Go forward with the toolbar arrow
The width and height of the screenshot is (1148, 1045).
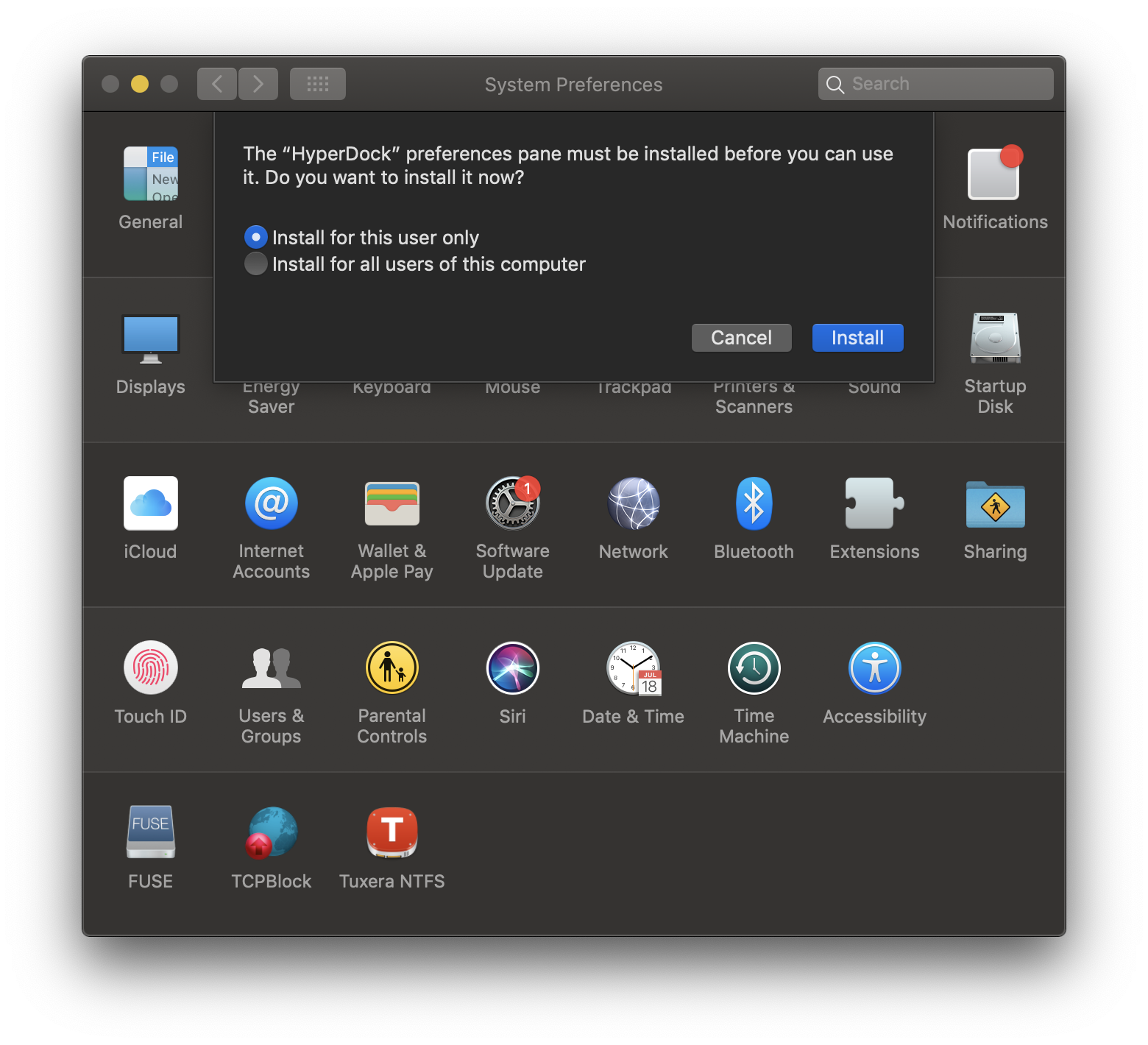tap(258, 84)
